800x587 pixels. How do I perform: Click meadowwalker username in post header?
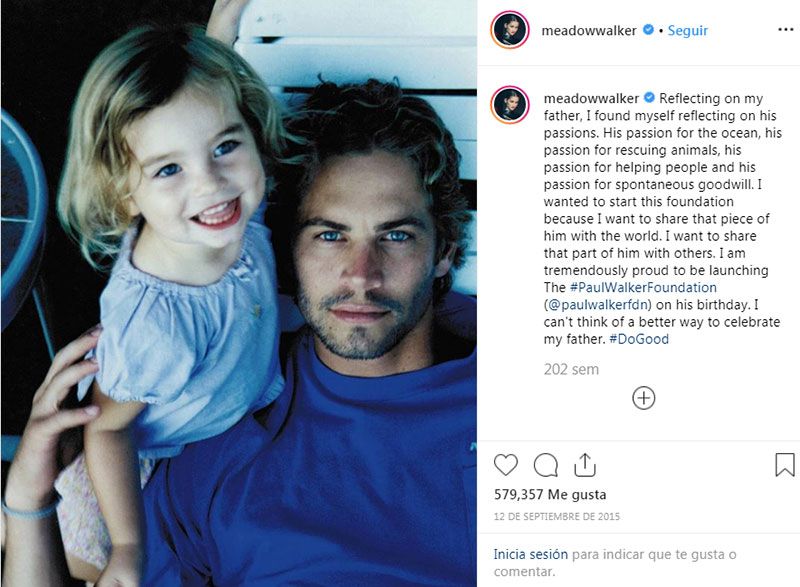coord(589,31)
